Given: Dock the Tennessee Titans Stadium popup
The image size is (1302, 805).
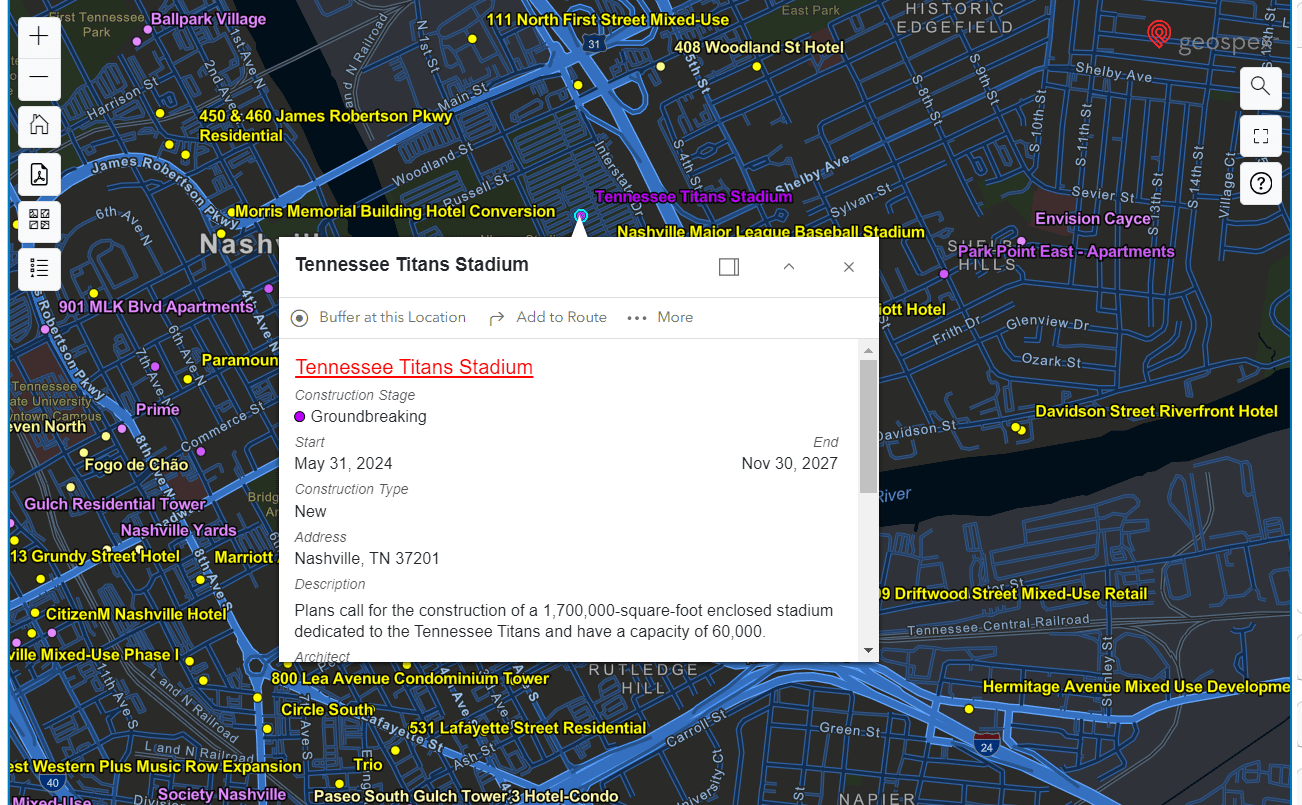Looking at the screenshot, I should click(729, 267).
